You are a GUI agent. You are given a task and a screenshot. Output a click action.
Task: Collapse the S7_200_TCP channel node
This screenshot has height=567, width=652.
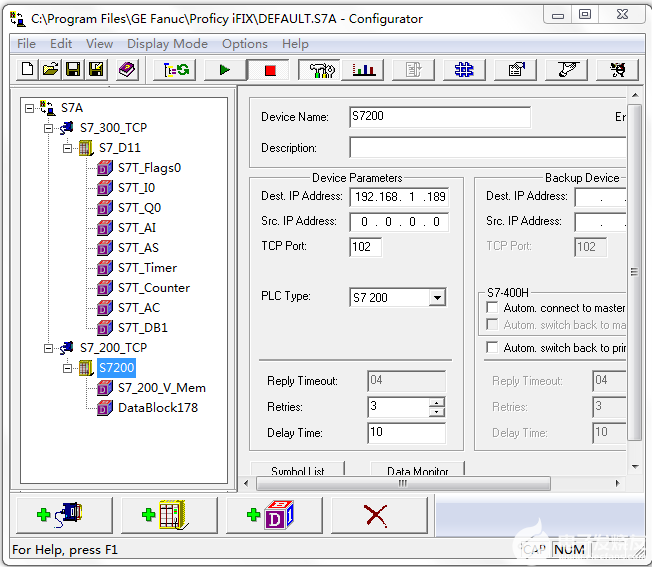48,348
